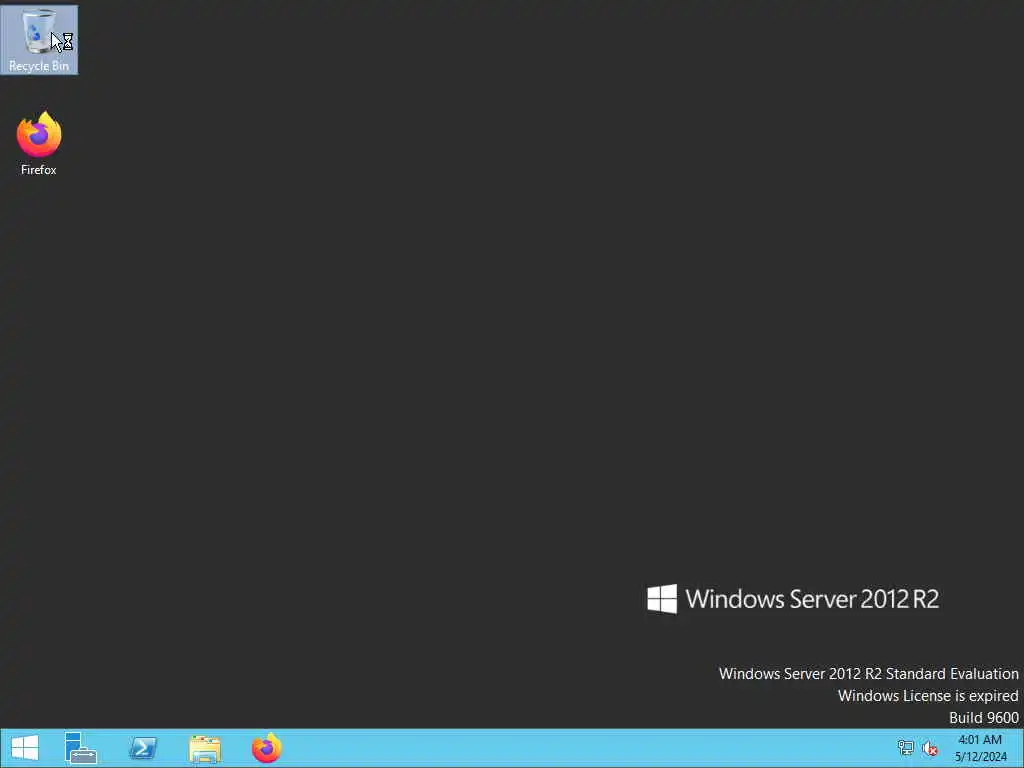The height and width of the screenshot is (768, 1024).
Task: Open the Windows Start button
Action: point(25,748)
